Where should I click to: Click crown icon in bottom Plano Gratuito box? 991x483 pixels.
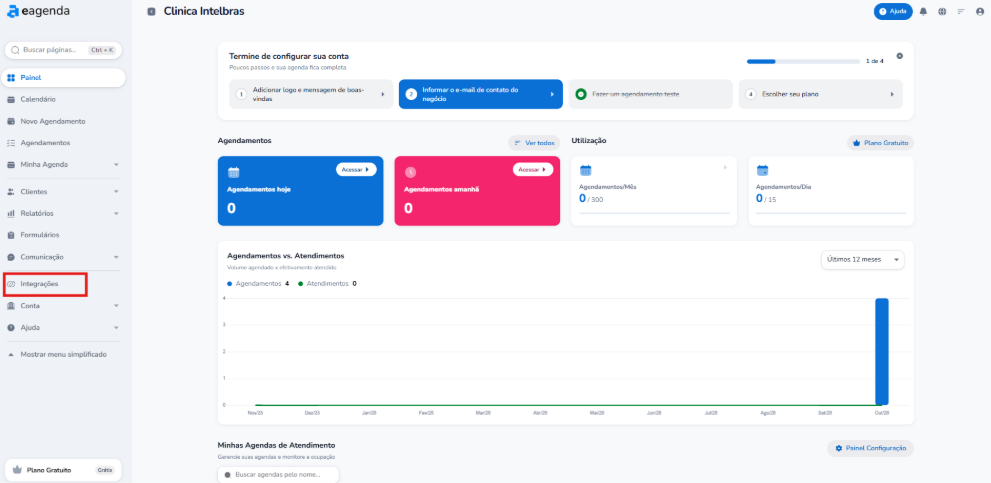point(17,470)
